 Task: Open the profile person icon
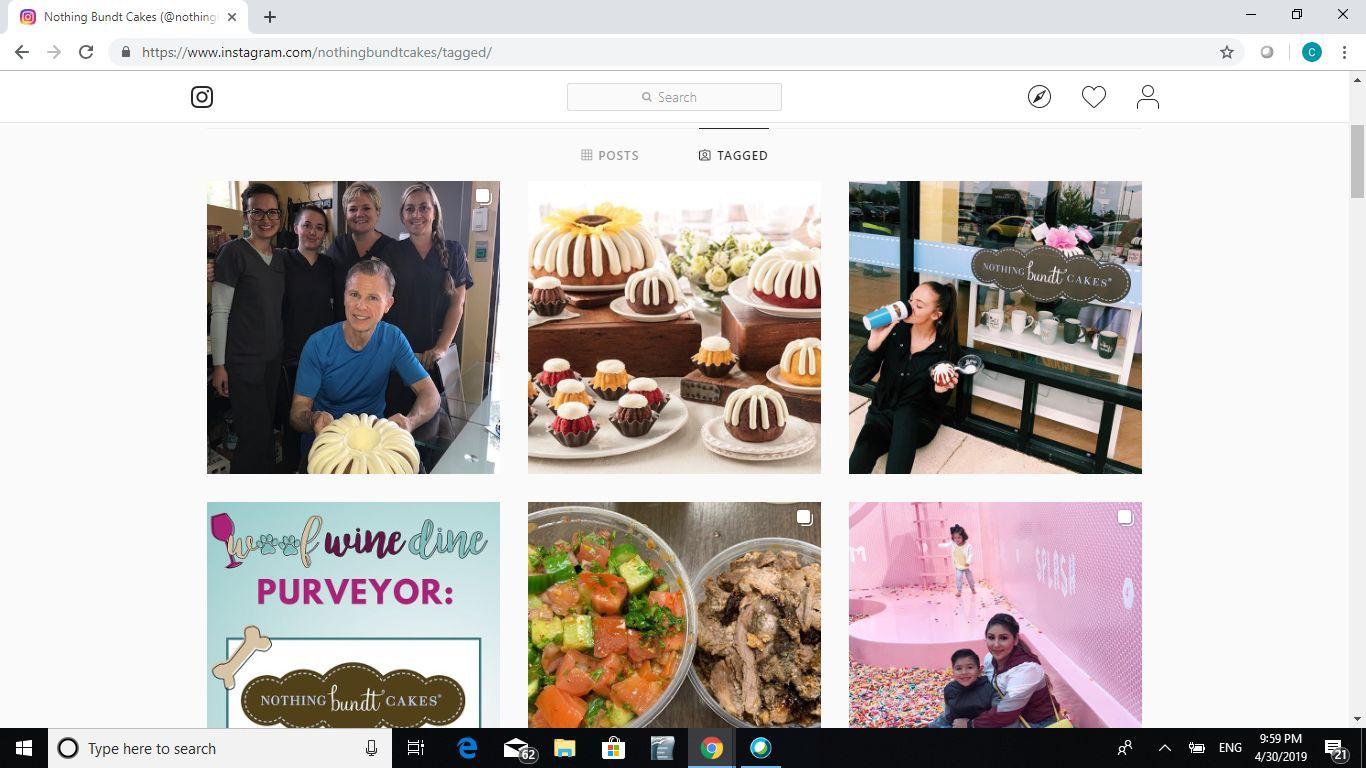tap(1147, 97)
